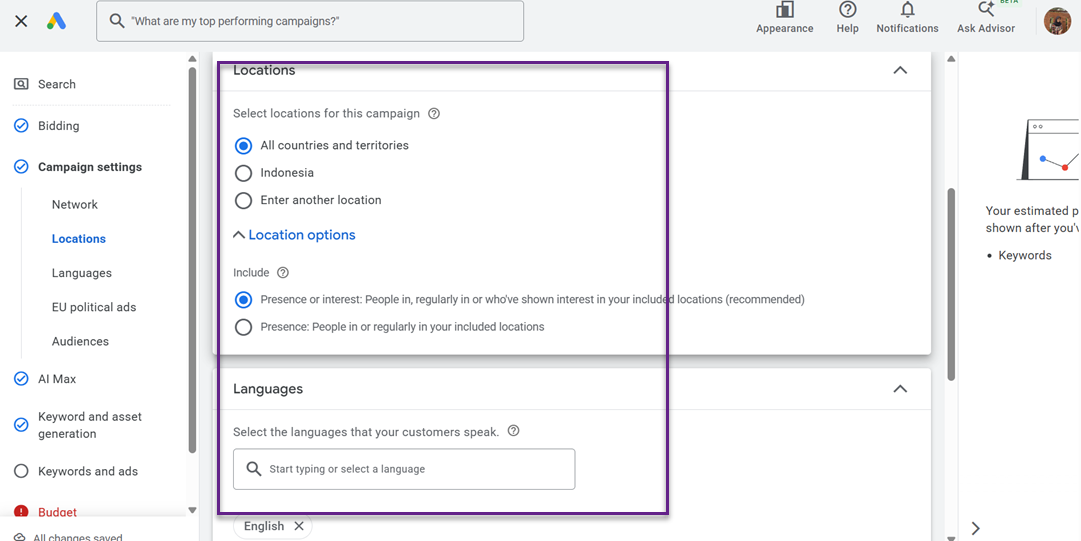Click the English language chip

pos(272,526)
